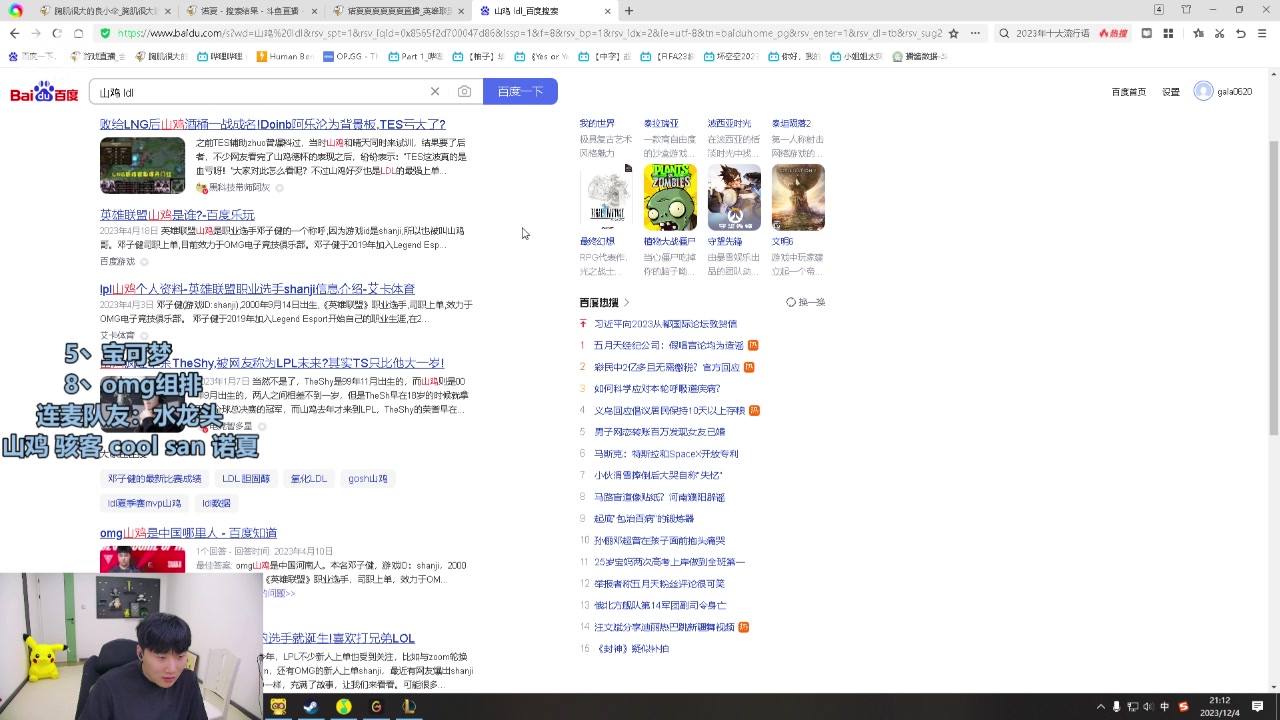Image resolution: width=1280 pixels, height=720 pixels.
Task: Open result lpl山鸡个人资料 艾卡体育
Action: (x=257, y=289)
